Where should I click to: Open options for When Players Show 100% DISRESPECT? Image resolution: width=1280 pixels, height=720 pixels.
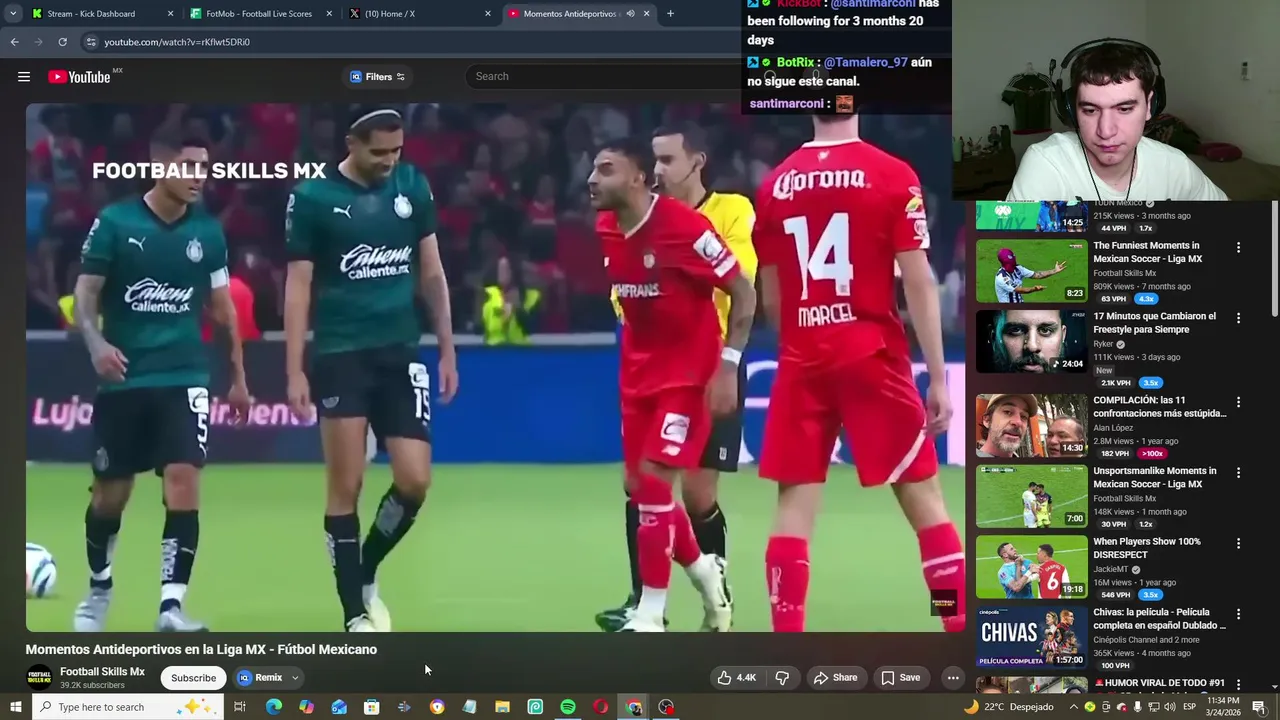1238,543
